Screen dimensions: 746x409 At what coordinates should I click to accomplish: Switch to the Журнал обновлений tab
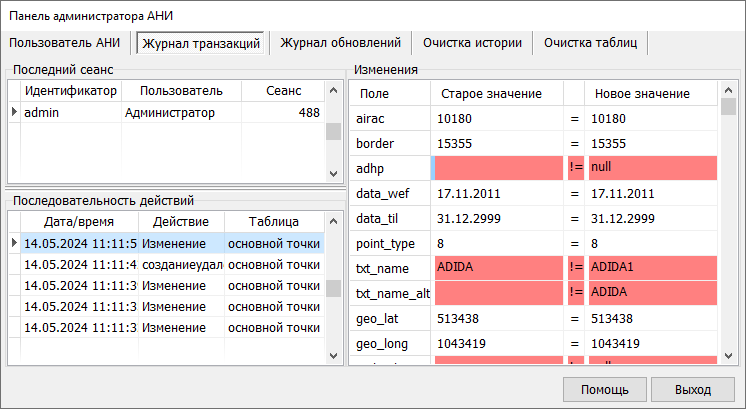click(340, 43)
